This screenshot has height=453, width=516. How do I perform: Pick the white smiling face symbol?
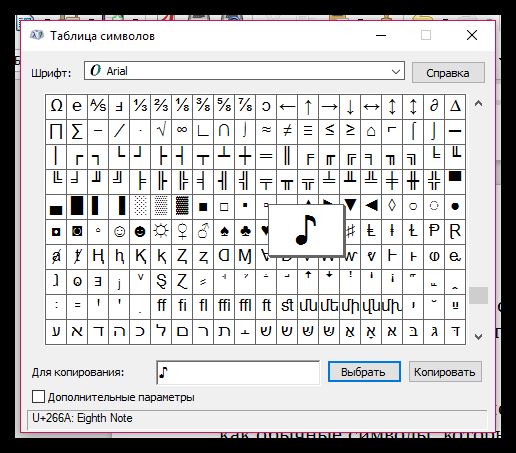[x=119, y=231]
